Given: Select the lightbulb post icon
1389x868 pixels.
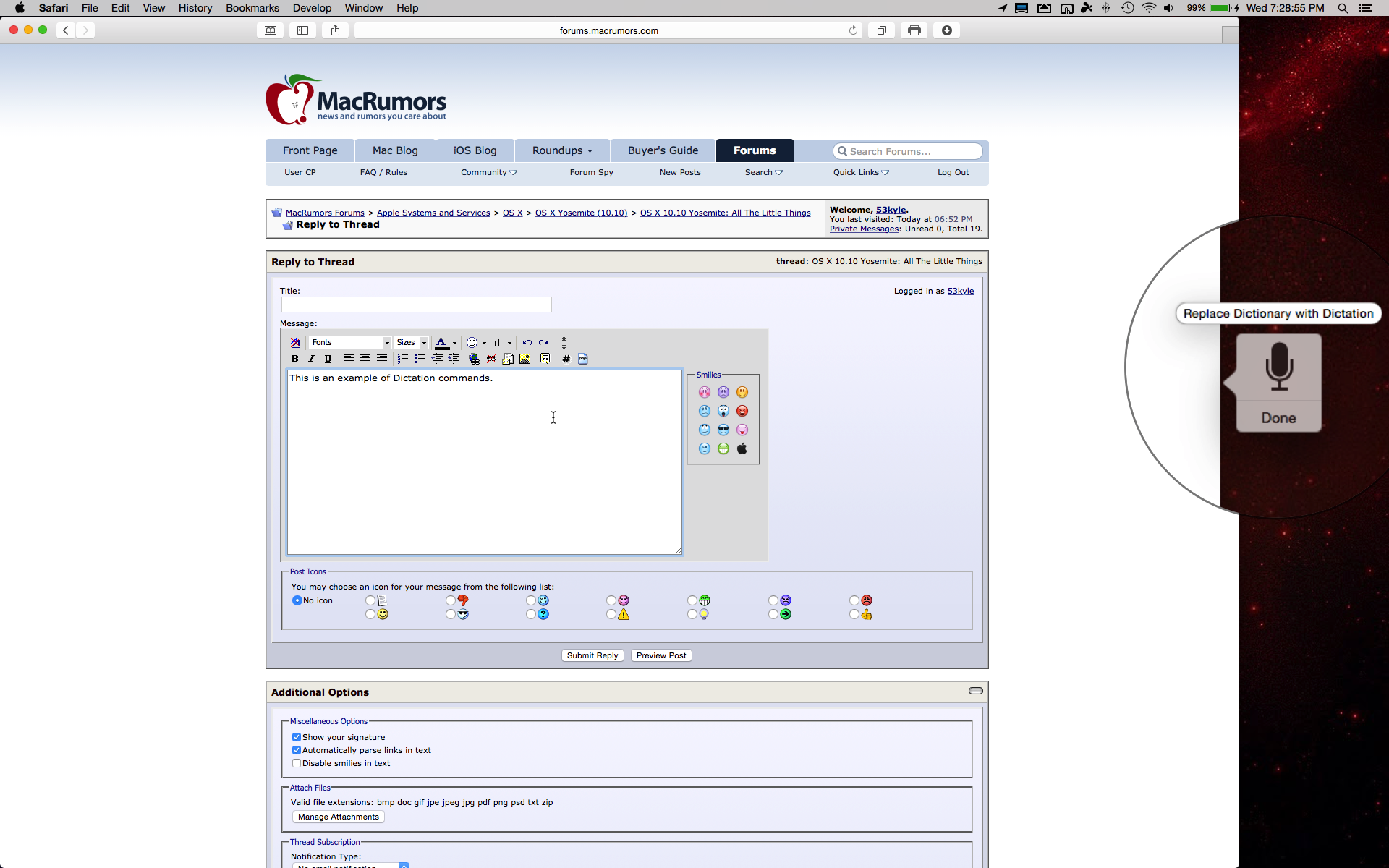Looking at the screenshot, I should (x=692, y=614).
